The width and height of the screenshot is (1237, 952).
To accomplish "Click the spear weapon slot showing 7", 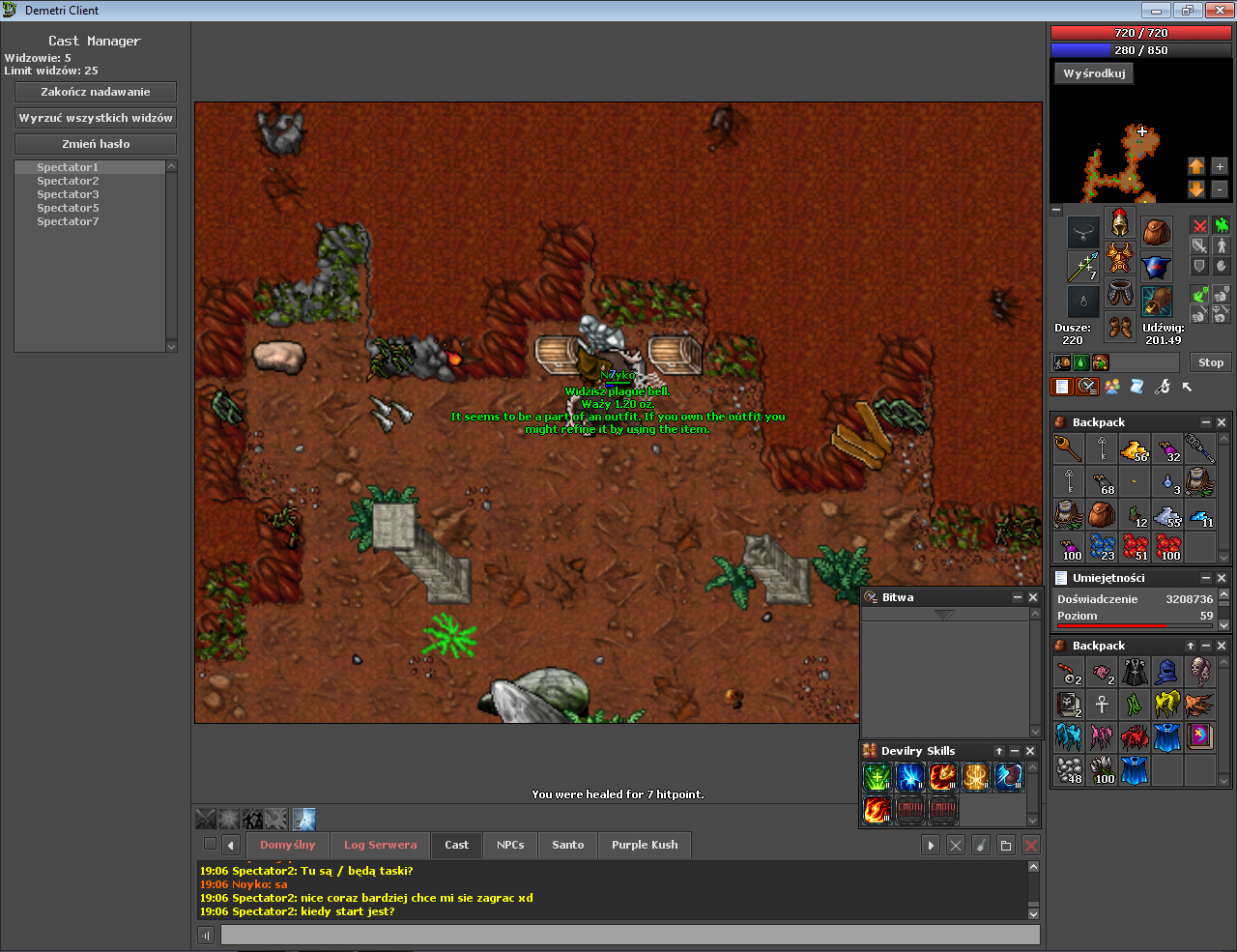I will tap(1083, 267).
